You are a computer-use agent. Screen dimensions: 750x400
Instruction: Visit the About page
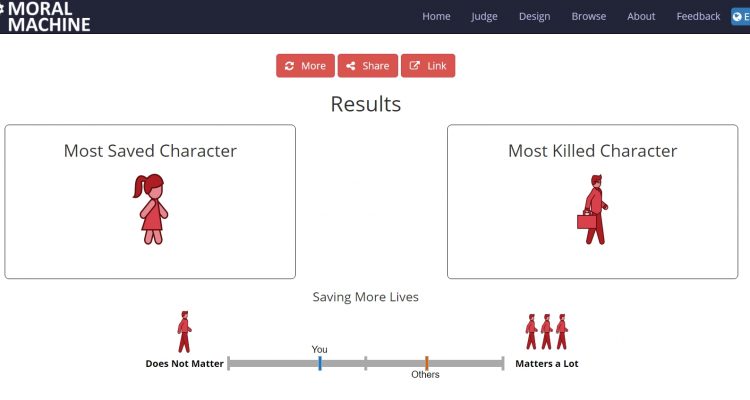641,16
